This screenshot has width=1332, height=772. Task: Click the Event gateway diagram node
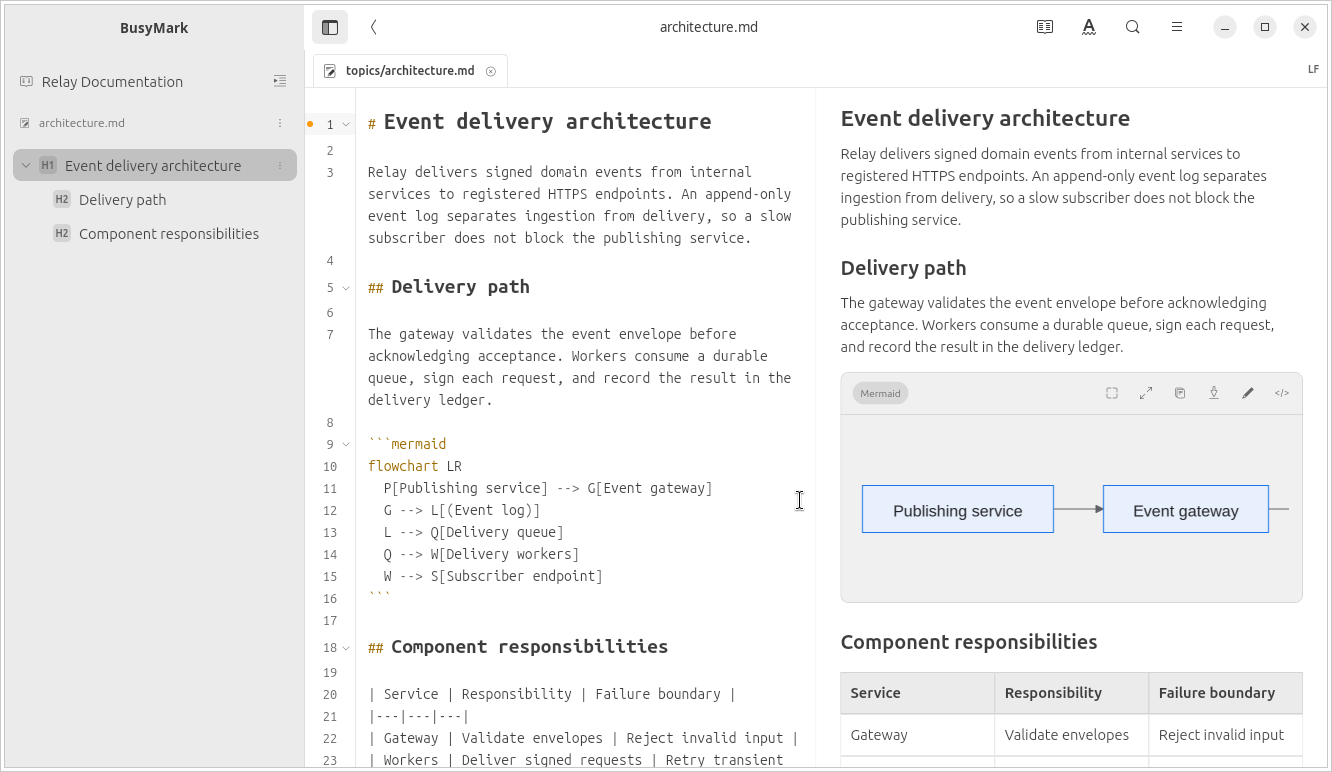point(1186,509)
